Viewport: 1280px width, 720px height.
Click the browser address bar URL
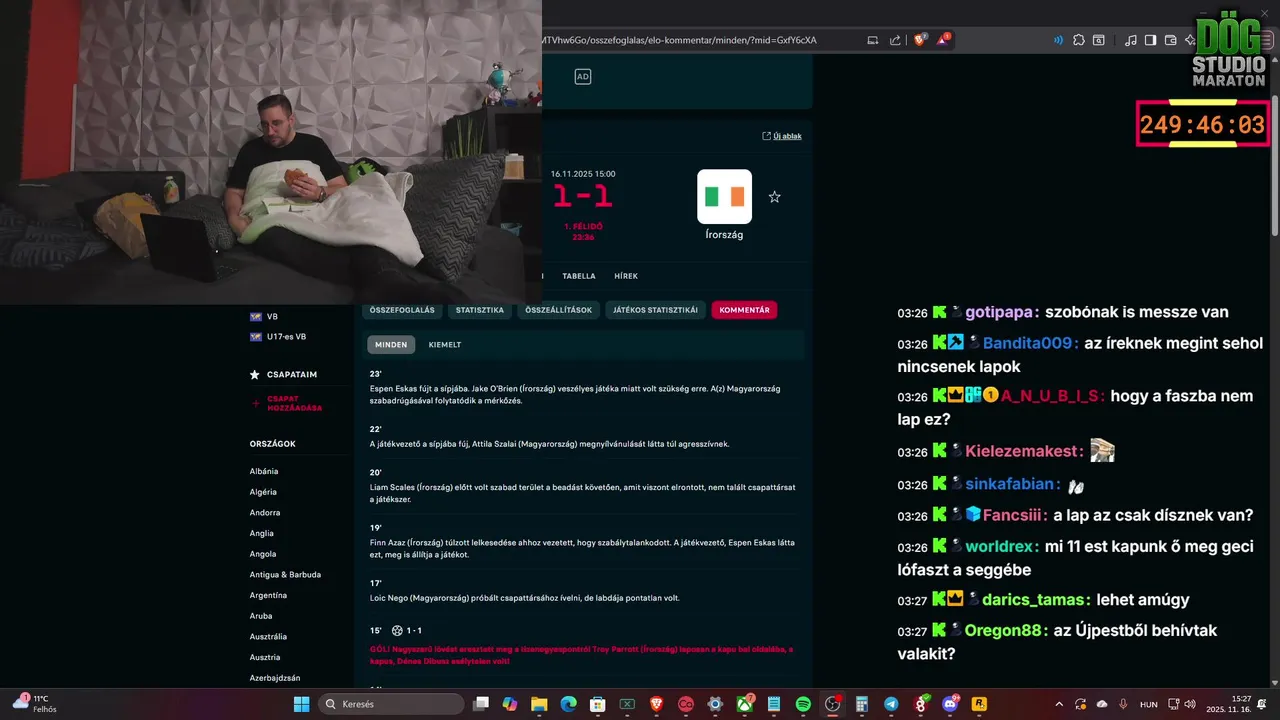point(678,40)
